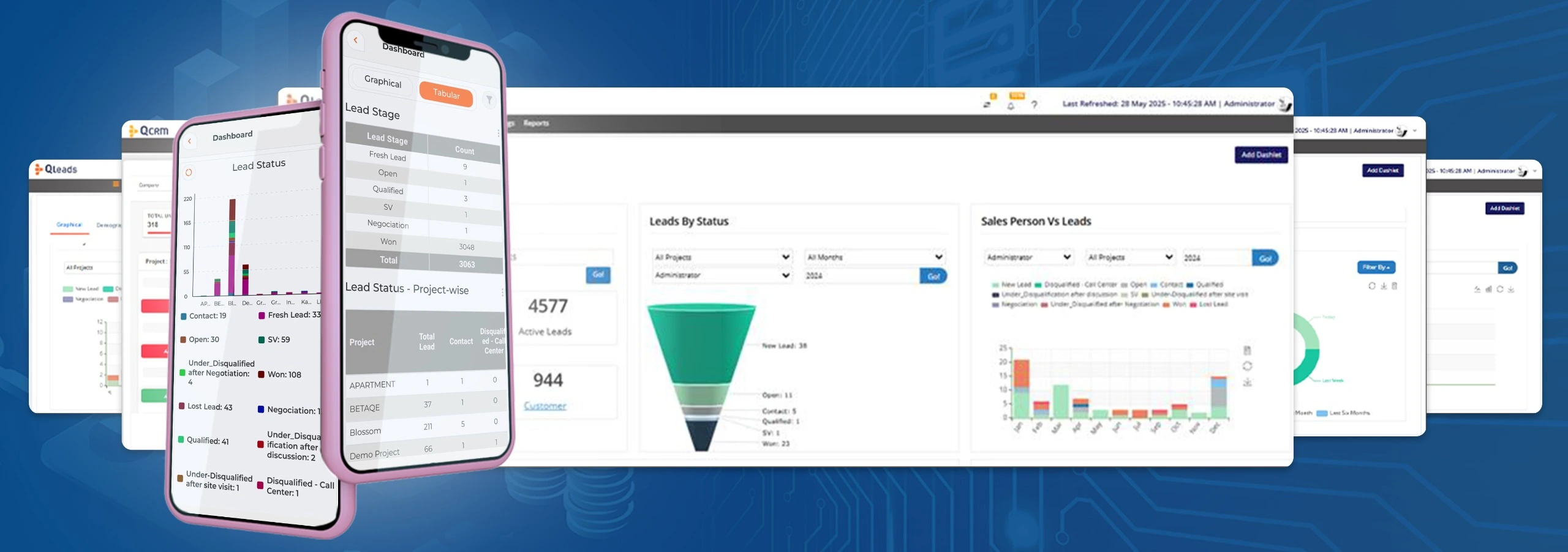Switch to Tabular tab on phone
This screenshot has width=1568, height=552.
(446, 94)
